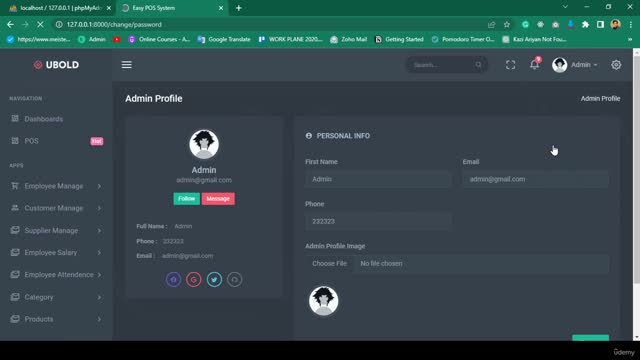
Task: Click the top bar Search field
Action: 446,64
